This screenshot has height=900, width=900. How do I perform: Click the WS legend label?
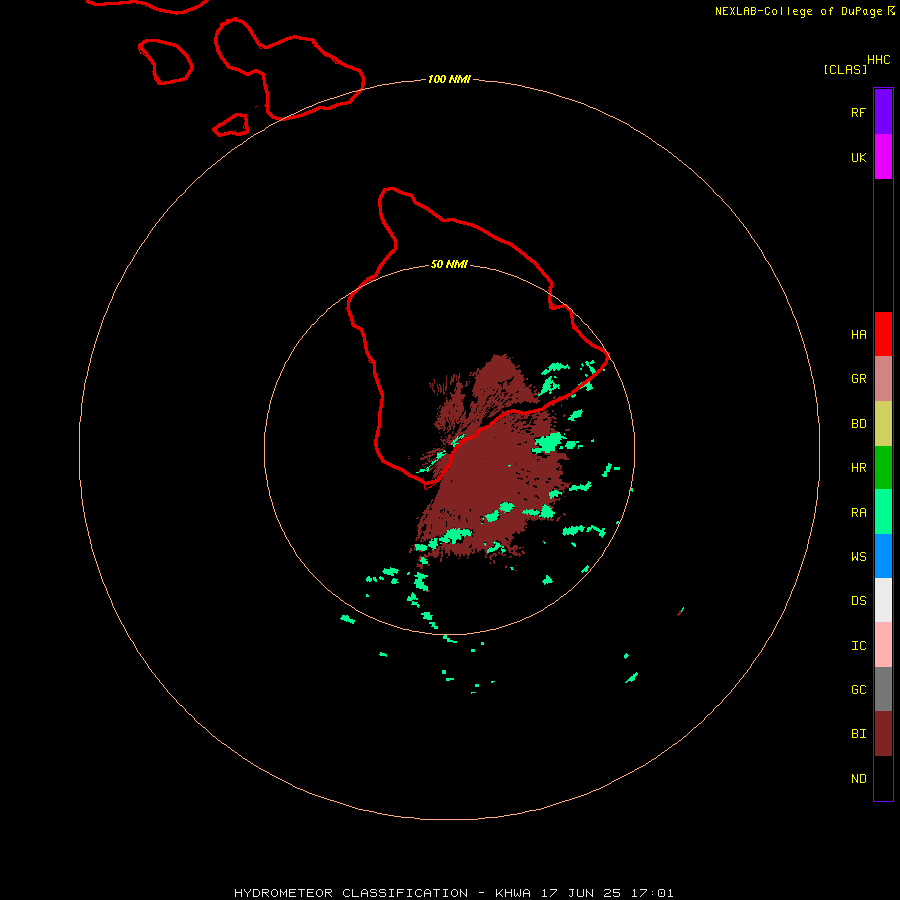pos(858,557)
